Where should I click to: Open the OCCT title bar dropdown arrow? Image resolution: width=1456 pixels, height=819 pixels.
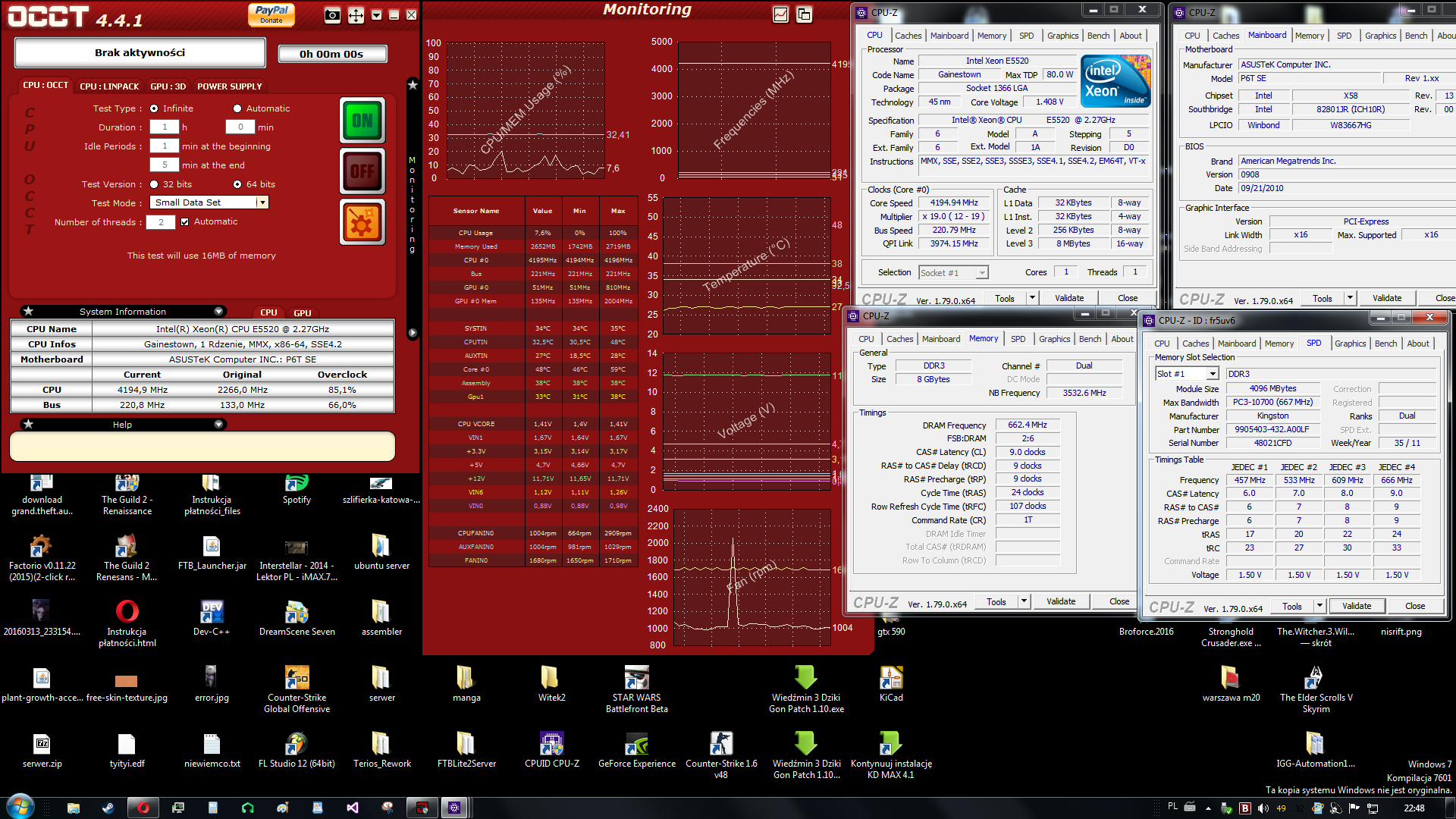376,14
